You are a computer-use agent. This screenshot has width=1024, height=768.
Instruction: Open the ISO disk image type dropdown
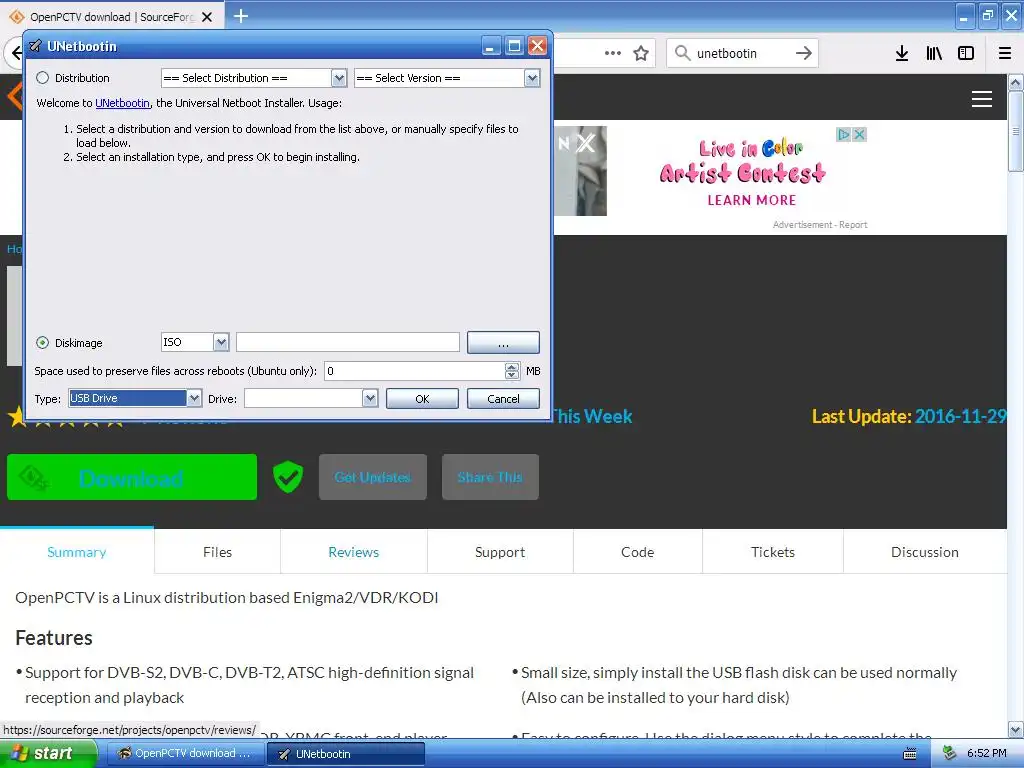(195, 342)
